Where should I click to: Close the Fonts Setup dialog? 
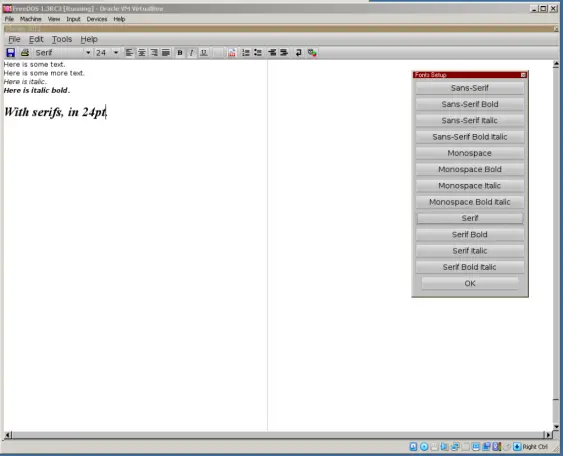click(523, 75)
